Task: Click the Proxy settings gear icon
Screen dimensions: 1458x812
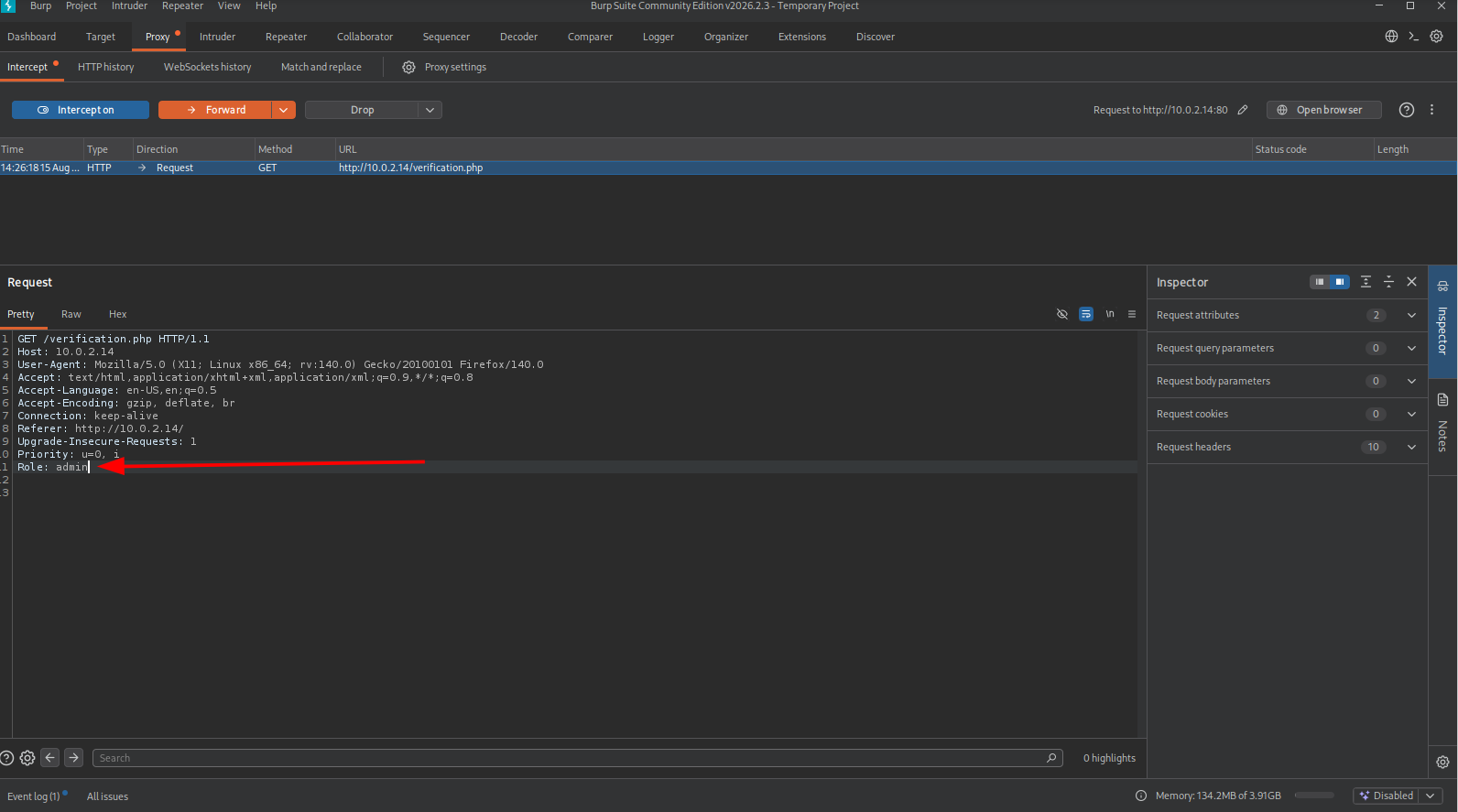Action: [x=408, y=67]
